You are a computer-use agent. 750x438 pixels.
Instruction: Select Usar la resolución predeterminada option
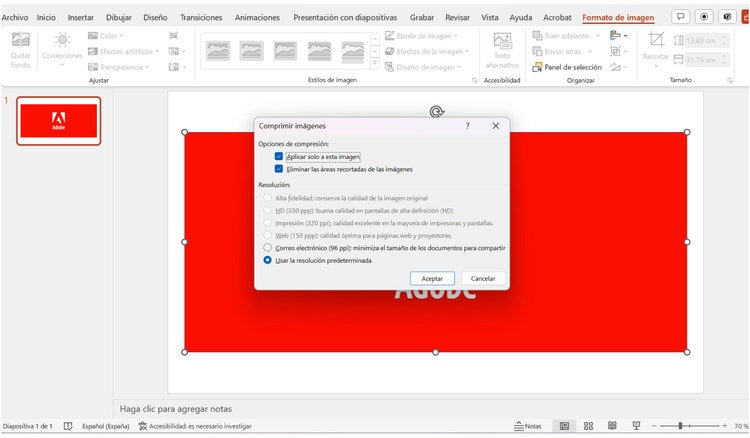[267, 260]
